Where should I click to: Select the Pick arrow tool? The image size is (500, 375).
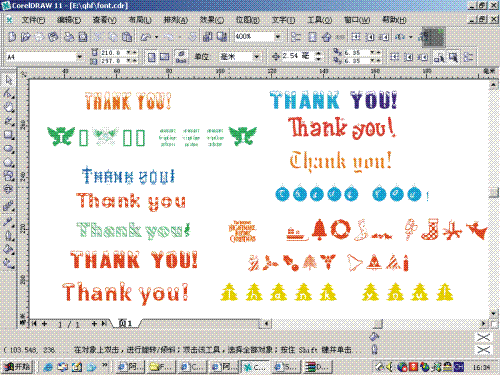tap(9, 80)
